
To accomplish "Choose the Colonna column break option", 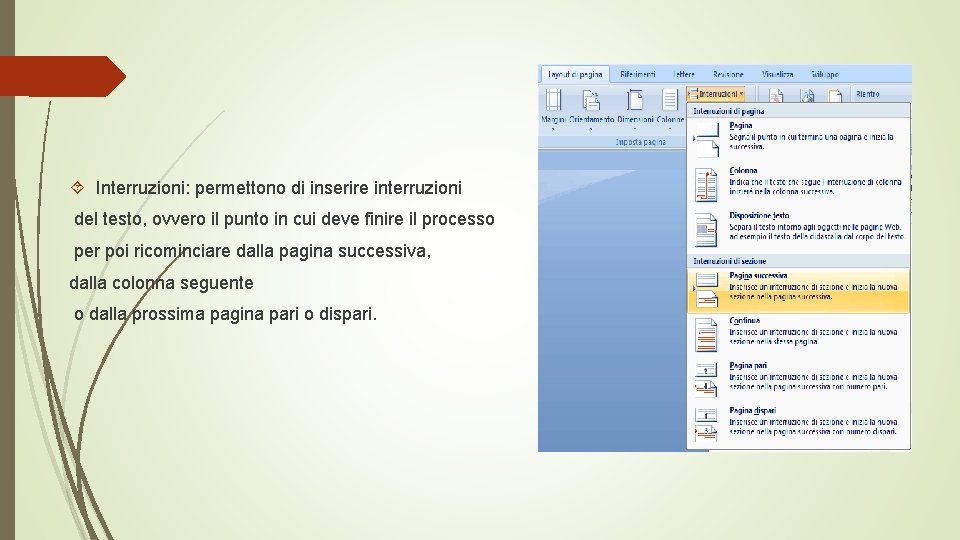I will pos(798,184).
